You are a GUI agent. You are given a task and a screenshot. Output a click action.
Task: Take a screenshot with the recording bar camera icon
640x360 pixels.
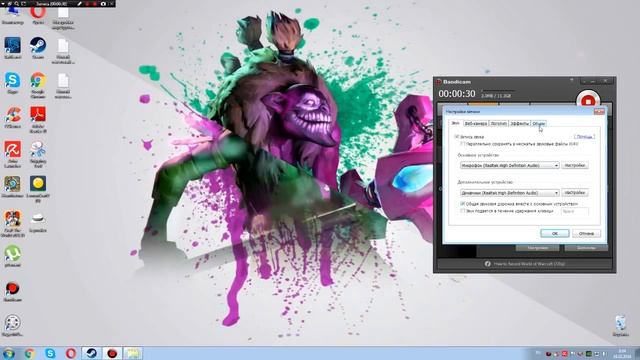pos(103,4)
